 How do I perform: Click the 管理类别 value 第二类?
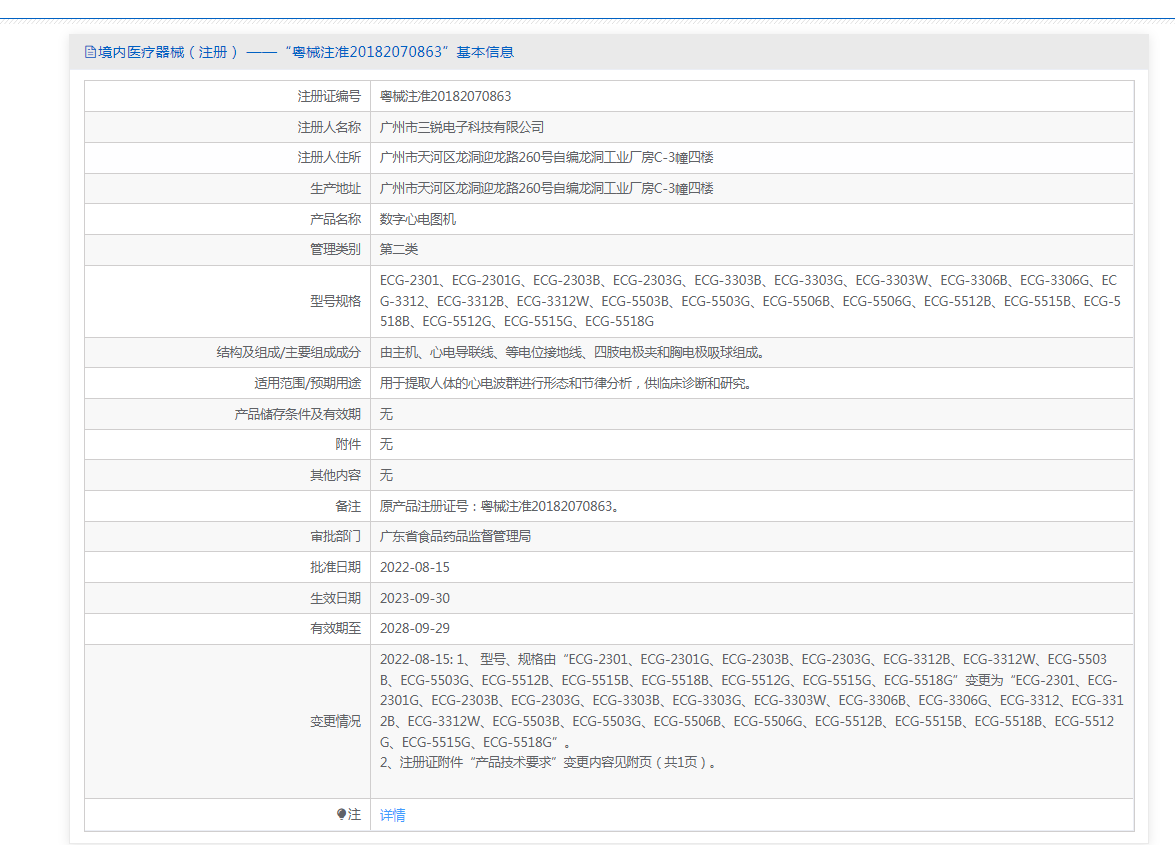[x=399, y=249]
